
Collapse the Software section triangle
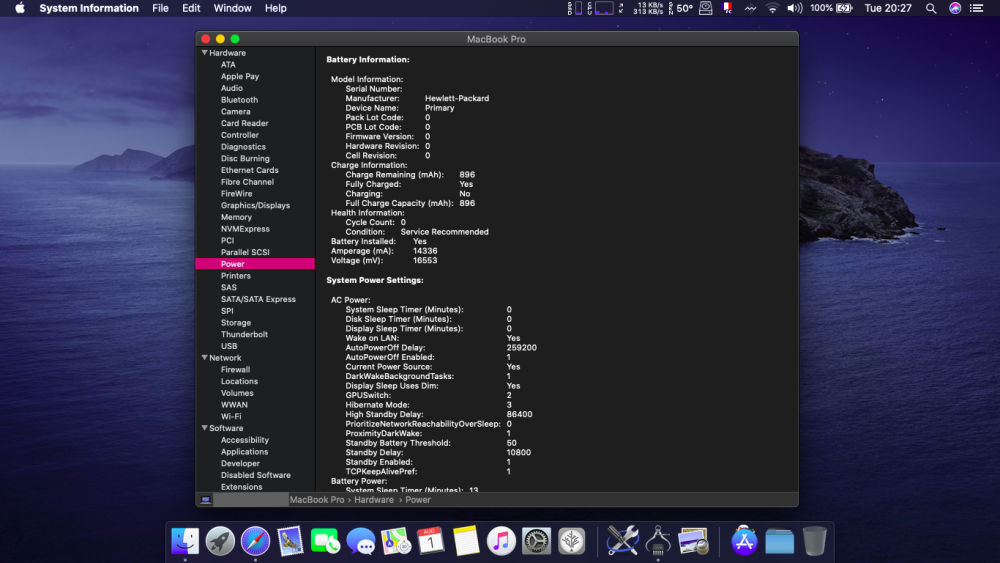(205, 428)
